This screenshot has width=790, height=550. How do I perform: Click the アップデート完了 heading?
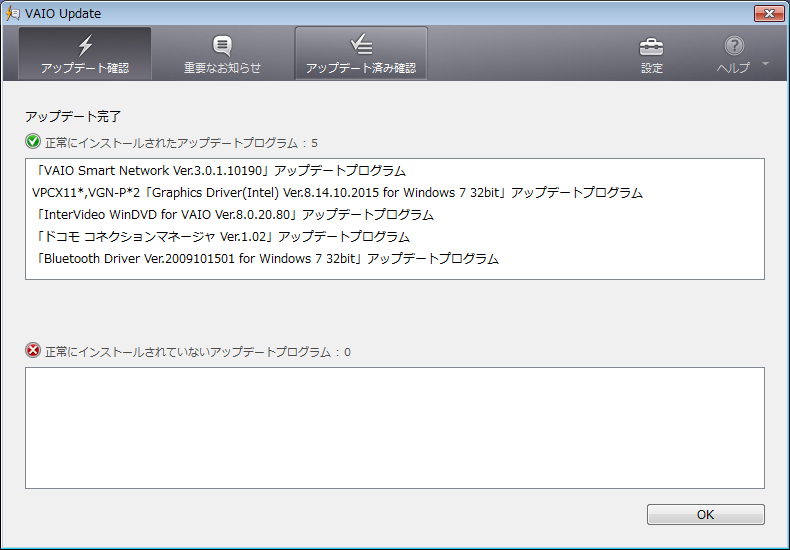click(x=73, y=117)
